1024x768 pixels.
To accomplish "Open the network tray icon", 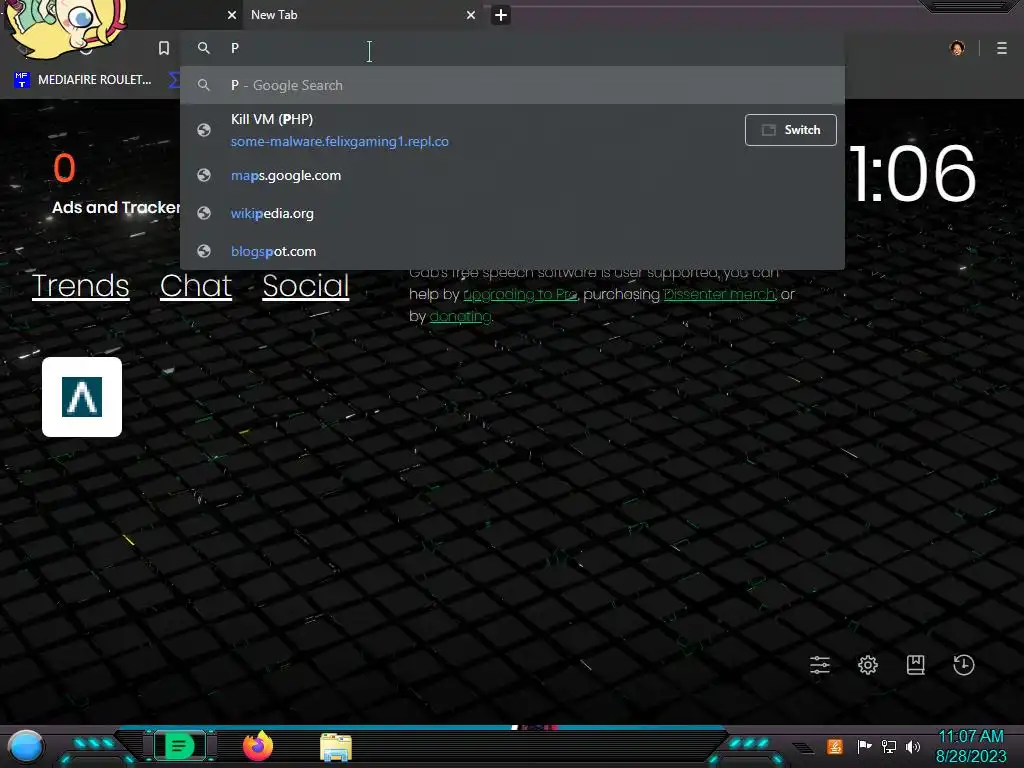I will (x=889, y=746).
